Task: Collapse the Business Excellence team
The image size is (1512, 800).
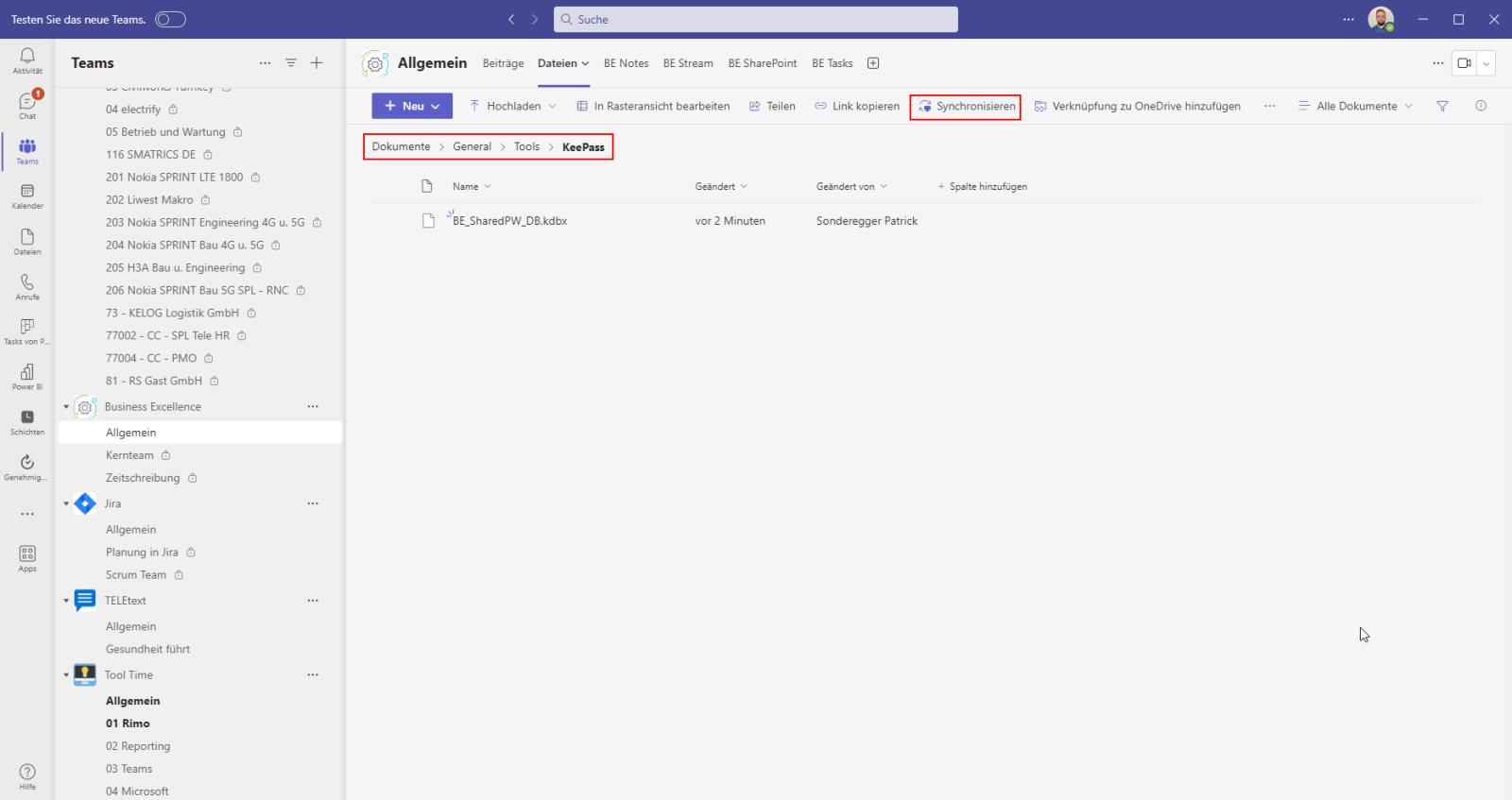Action: click(x=66, y=407)
